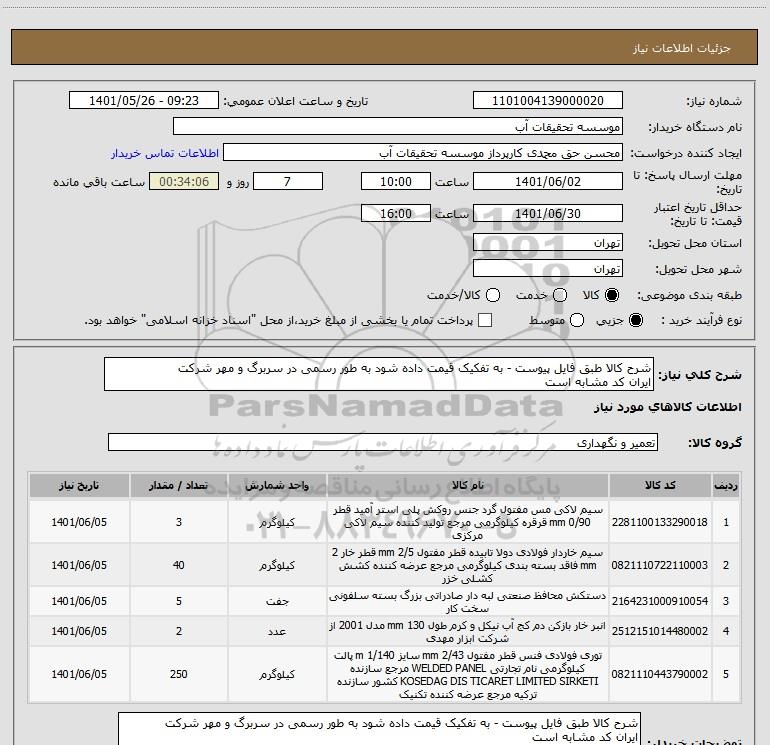Click the buyer name field موسسه تحقیقات آب
The image size is (770, 745).
(398, 127)
